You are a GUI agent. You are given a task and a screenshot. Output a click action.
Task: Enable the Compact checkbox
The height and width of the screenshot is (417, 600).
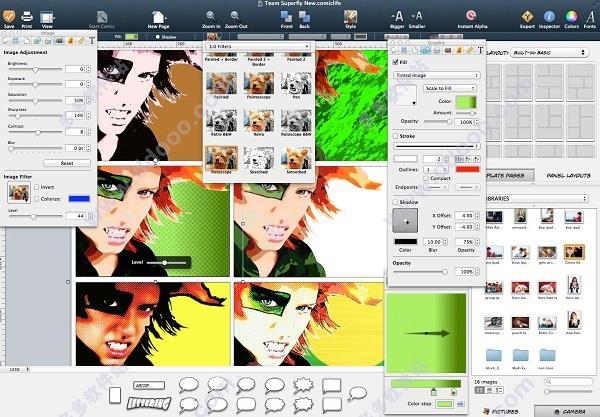click(x=426, y=178)
